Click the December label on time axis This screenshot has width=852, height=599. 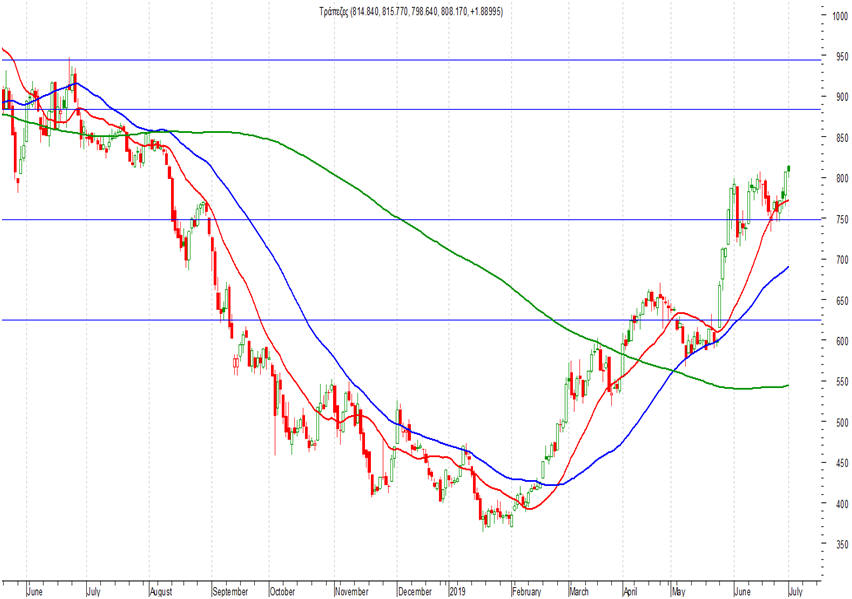[415, 591]
